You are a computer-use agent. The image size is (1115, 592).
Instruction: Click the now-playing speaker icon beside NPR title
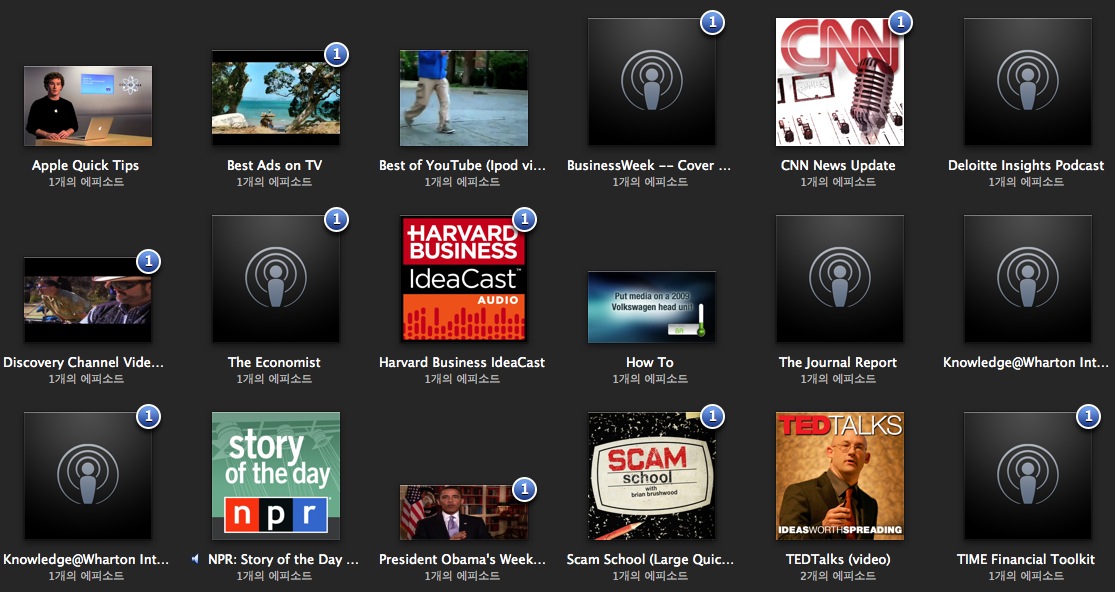(x=195, y=560)
